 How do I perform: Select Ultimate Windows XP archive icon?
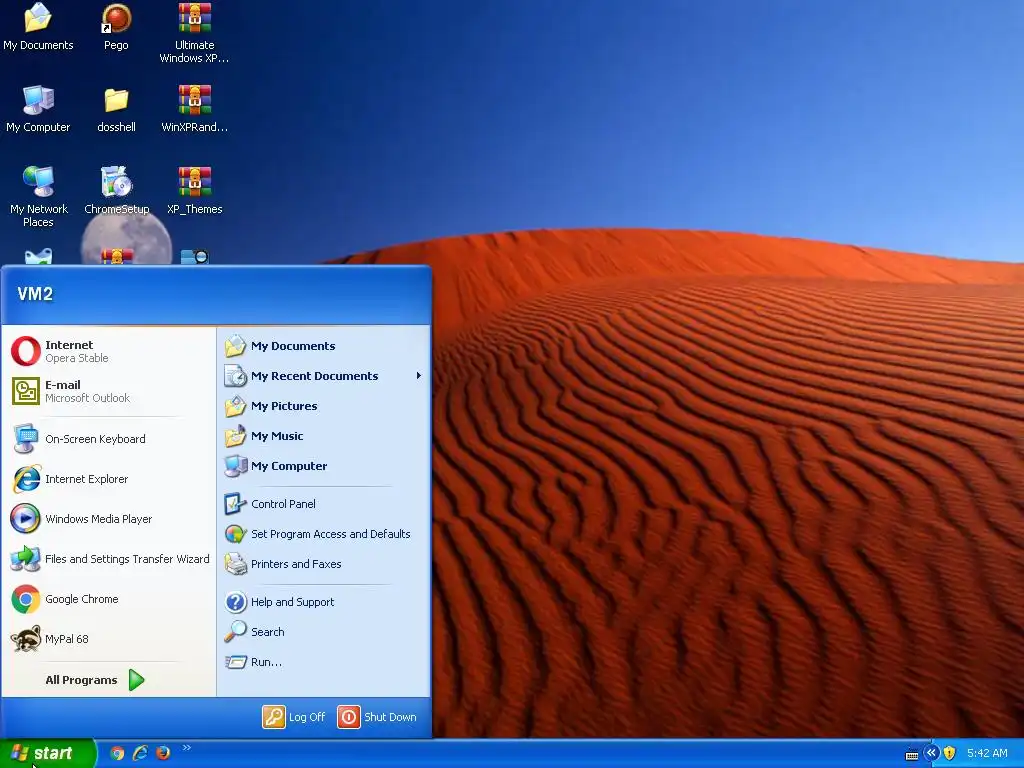195,33
